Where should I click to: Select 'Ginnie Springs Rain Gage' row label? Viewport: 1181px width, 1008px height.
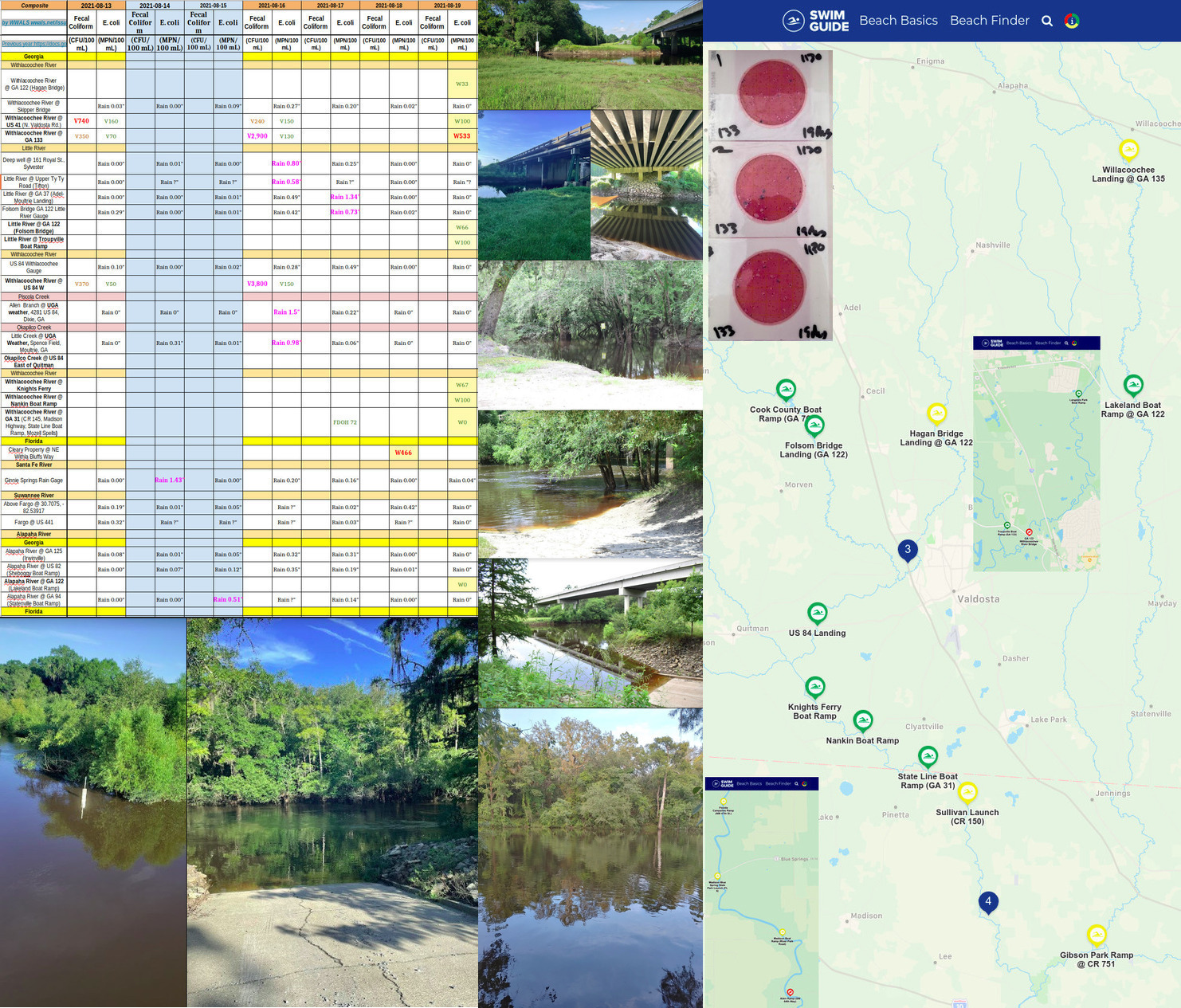point(33,480)
